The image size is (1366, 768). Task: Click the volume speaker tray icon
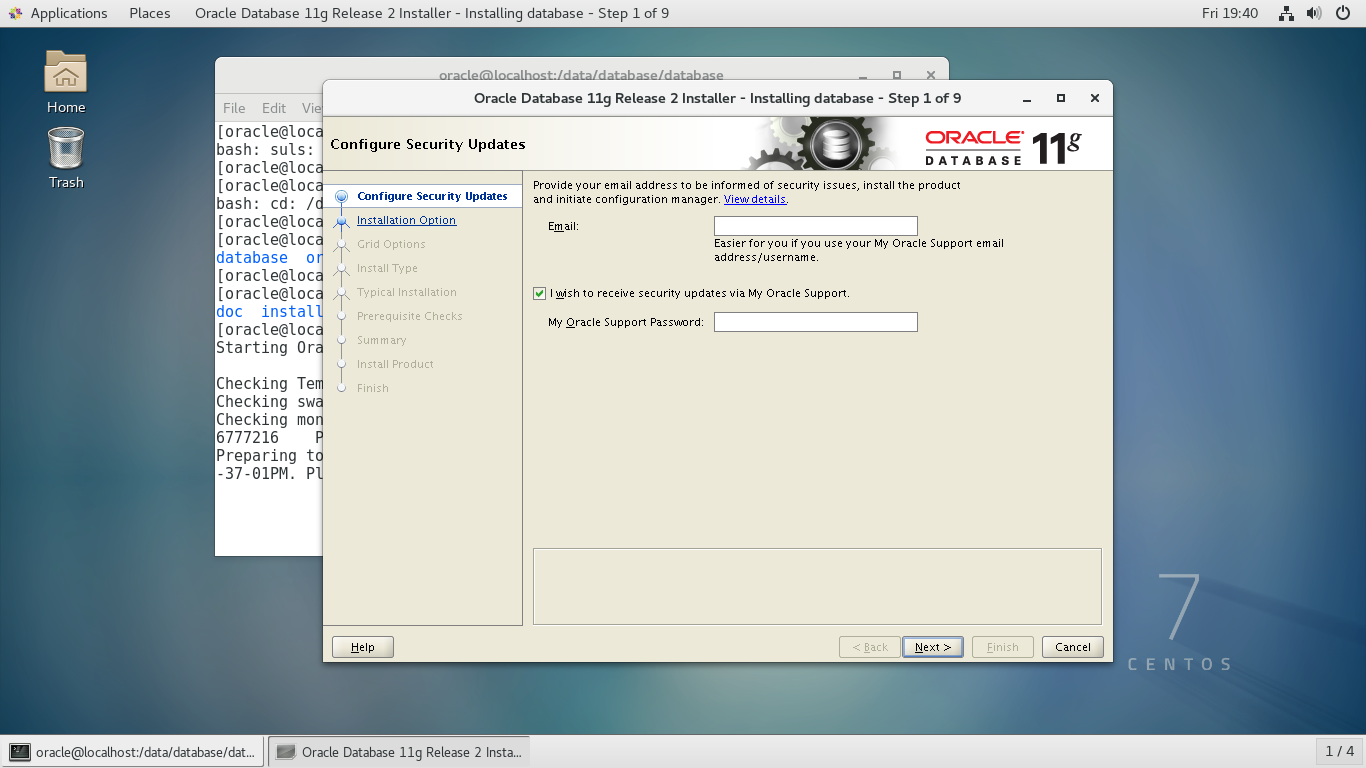point(1313,13)
